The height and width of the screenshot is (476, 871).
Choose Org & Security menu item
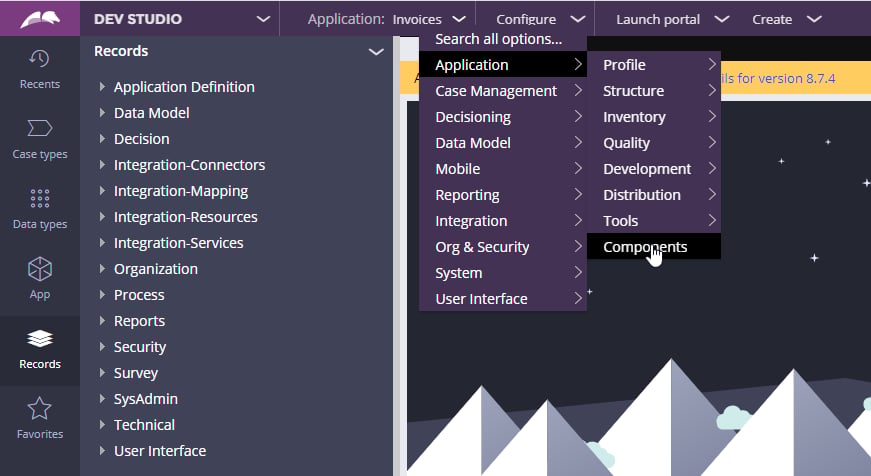[503, 247]
